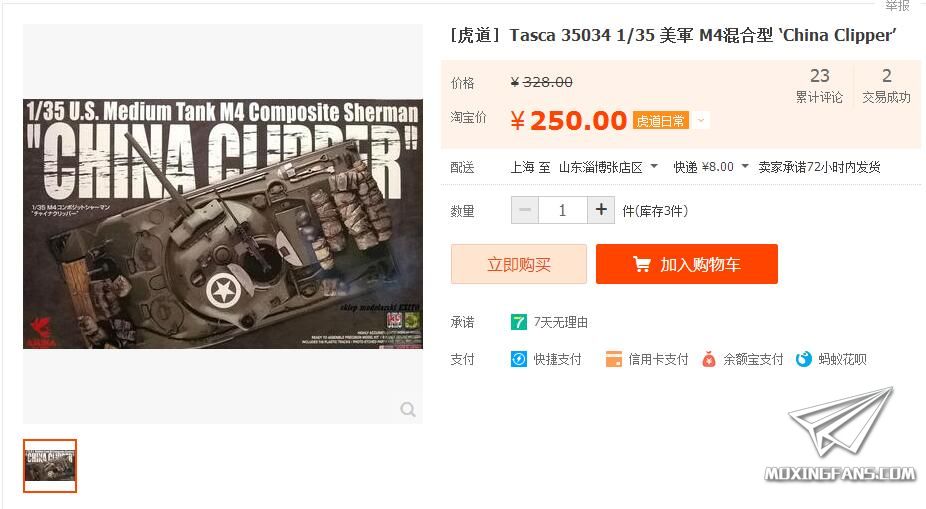Open the 交易成功 2 transactions tab
The height and width of the screenshot is (509, 926).
pyautogui.click(x=886, y=86)
